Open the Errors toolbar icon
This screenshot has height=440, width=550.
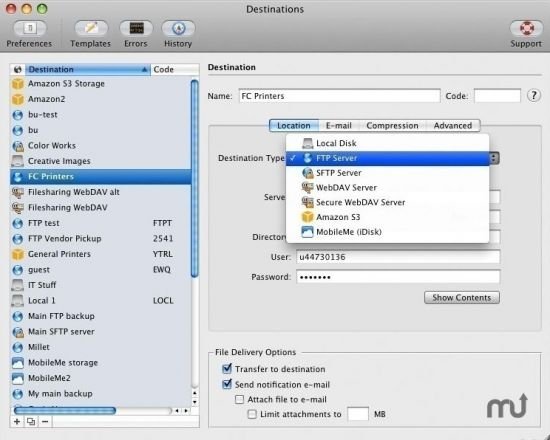(x=136, y=29)
